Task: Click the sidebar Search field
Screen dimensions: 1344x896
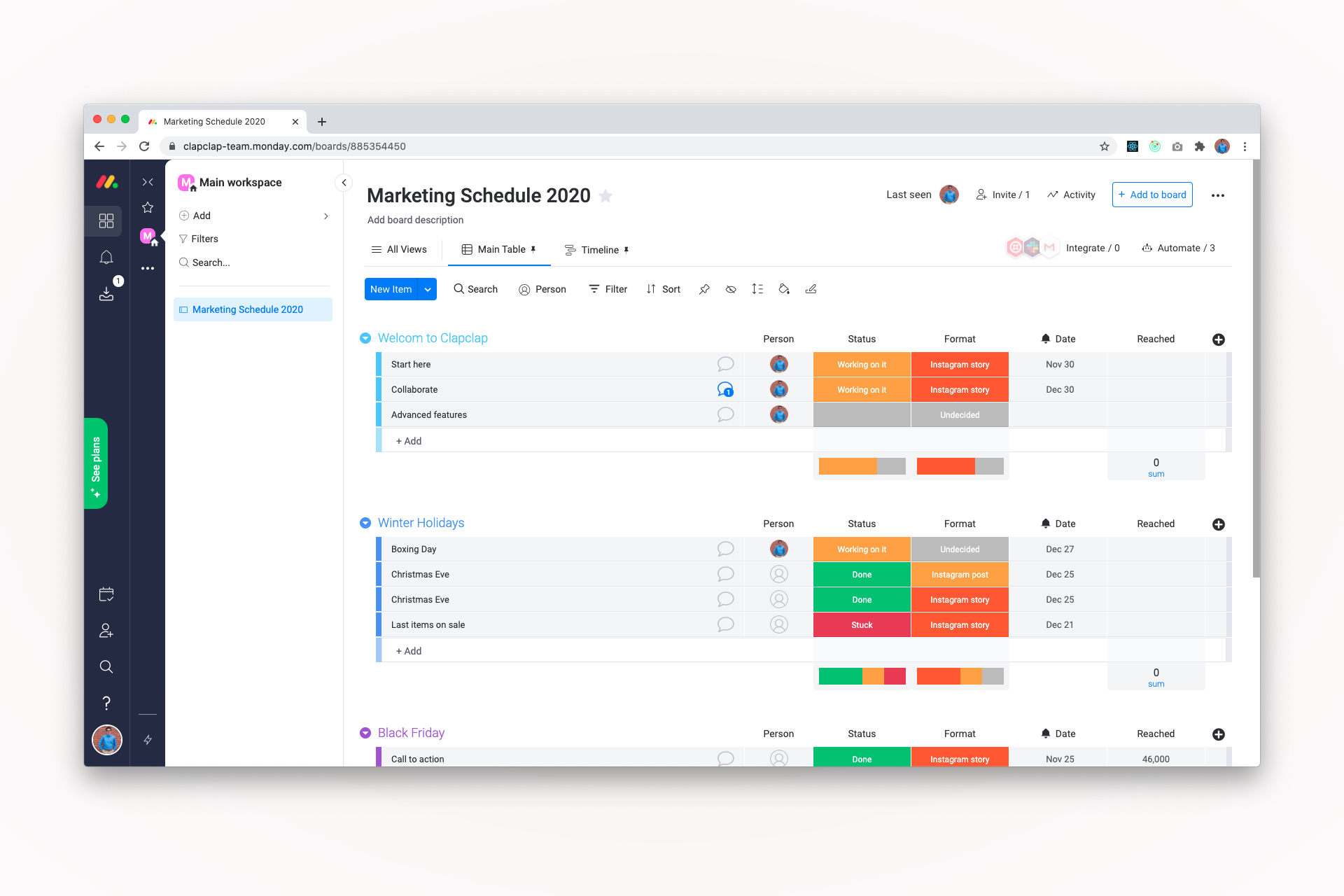Action: pyautogui.click(x=211, y=262)
